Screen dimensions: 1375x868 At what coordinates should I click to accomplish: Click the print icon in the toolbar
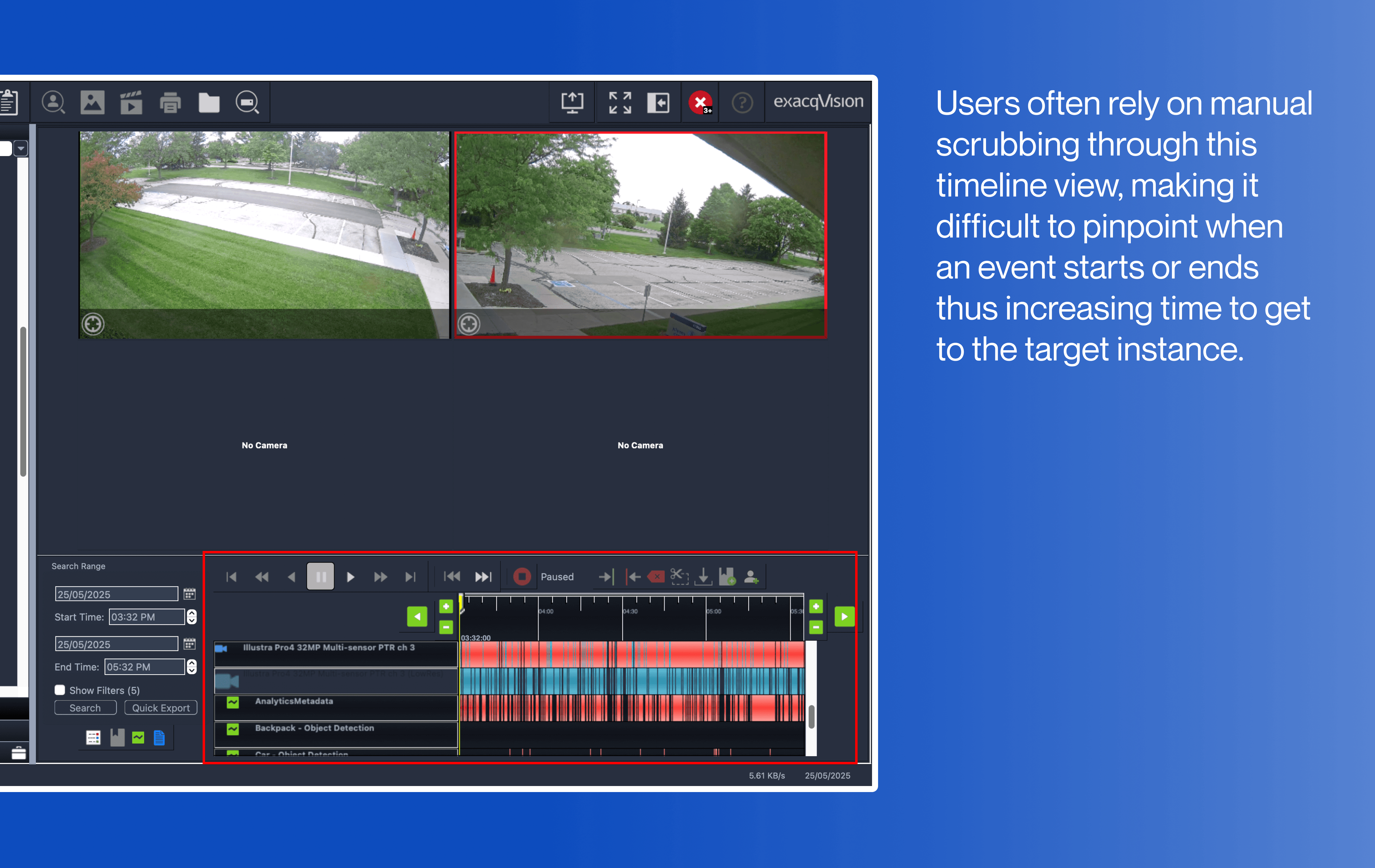coord(170,103)
